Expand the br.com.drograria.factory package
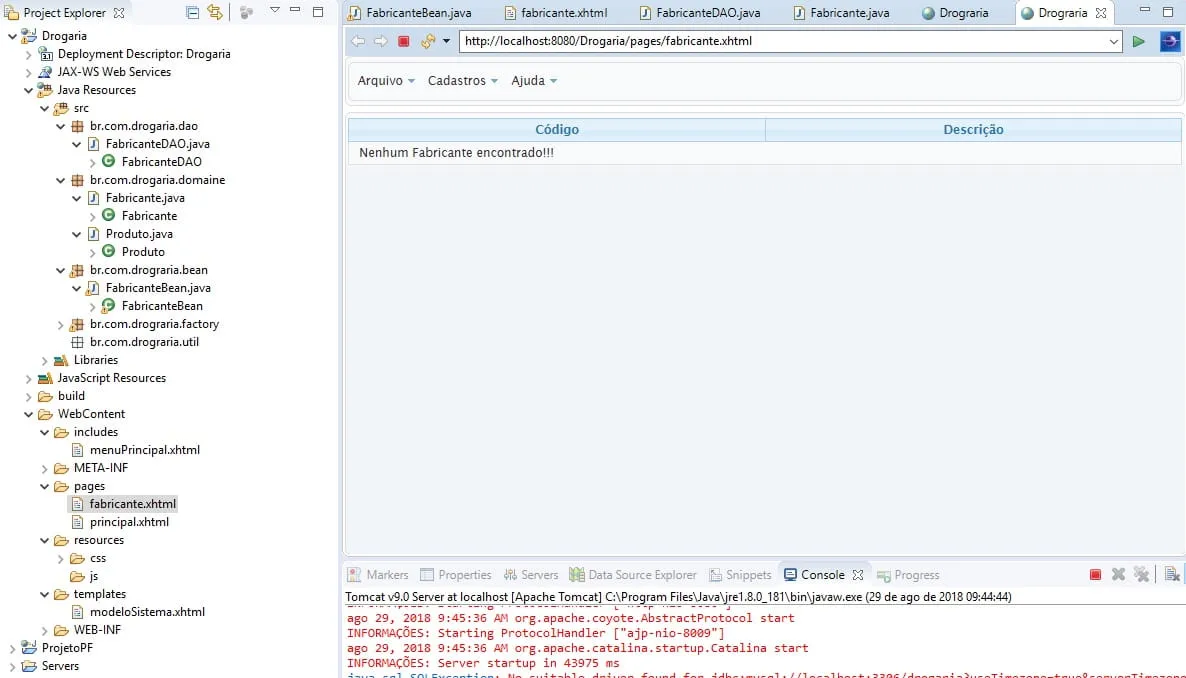This screenshot has width=1186, height=678. tap(61, 324)
